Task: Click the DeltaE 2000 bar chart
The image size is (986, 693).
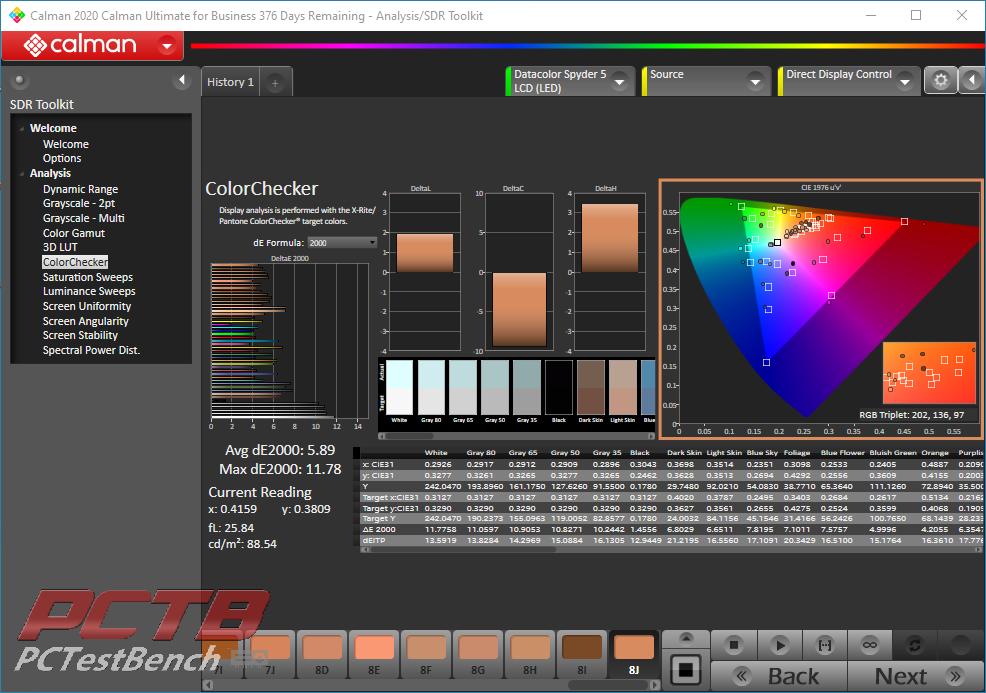Action: (290, 342)
